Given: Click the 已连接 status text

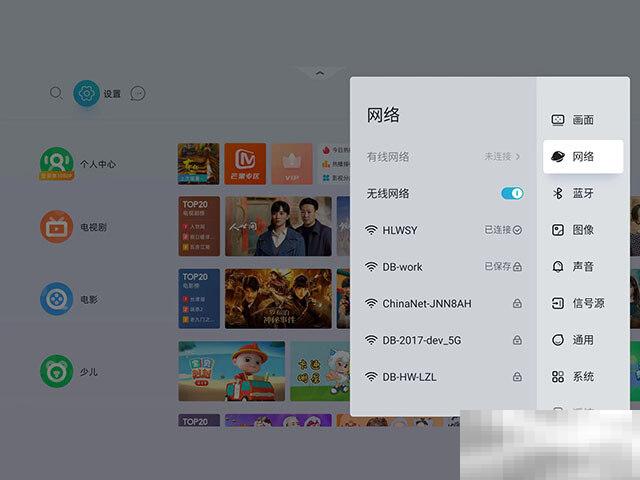Looking at the screenshot, I should [x=498, y=230].
